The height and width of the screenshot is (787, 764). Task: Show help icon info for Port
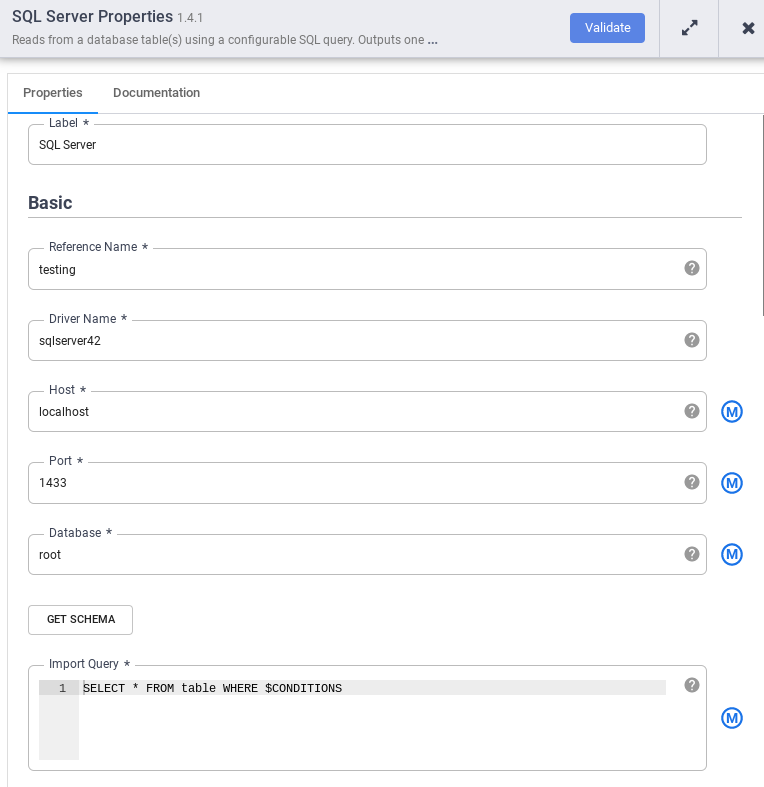click(691, 482)
